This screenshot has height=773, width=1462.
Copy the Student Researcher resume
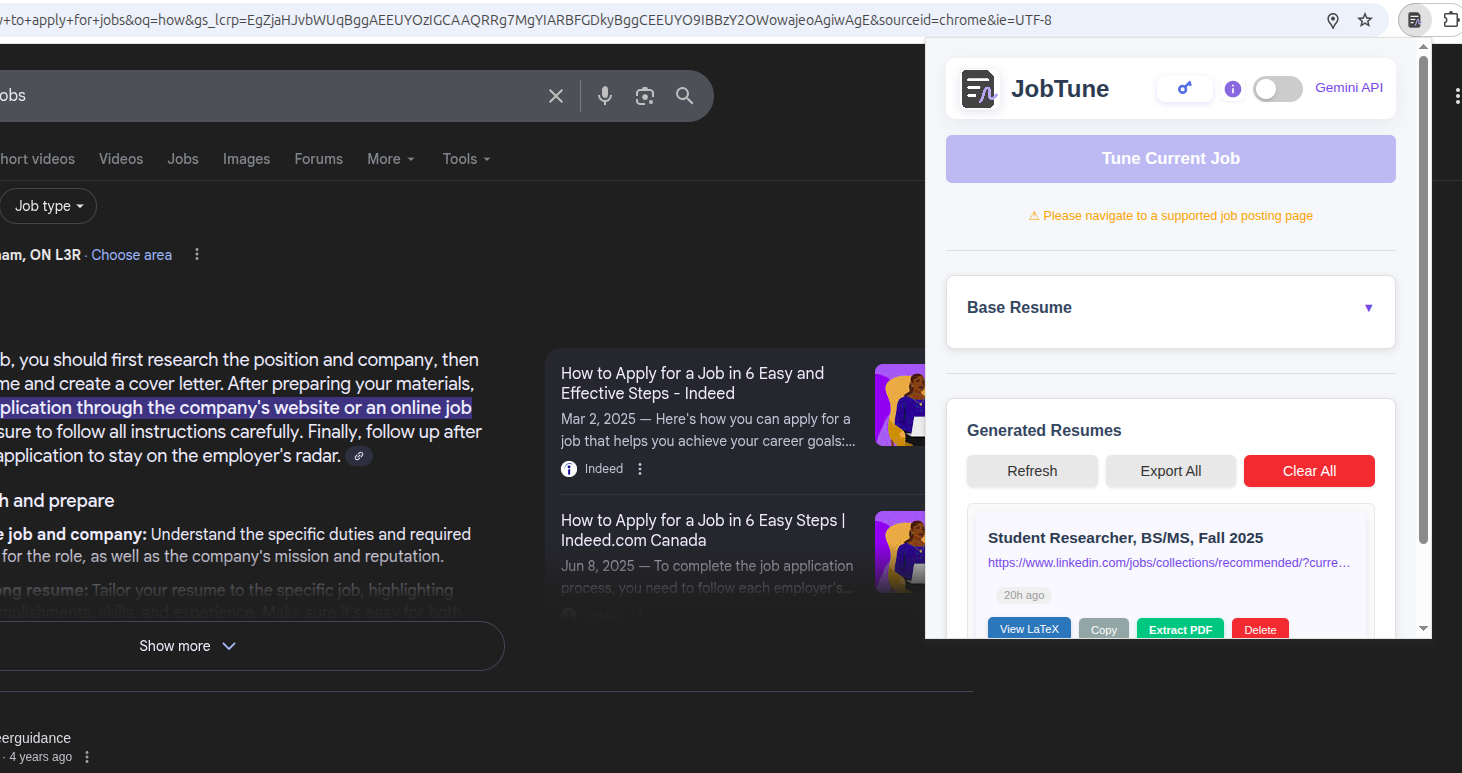click(1104, 629)
